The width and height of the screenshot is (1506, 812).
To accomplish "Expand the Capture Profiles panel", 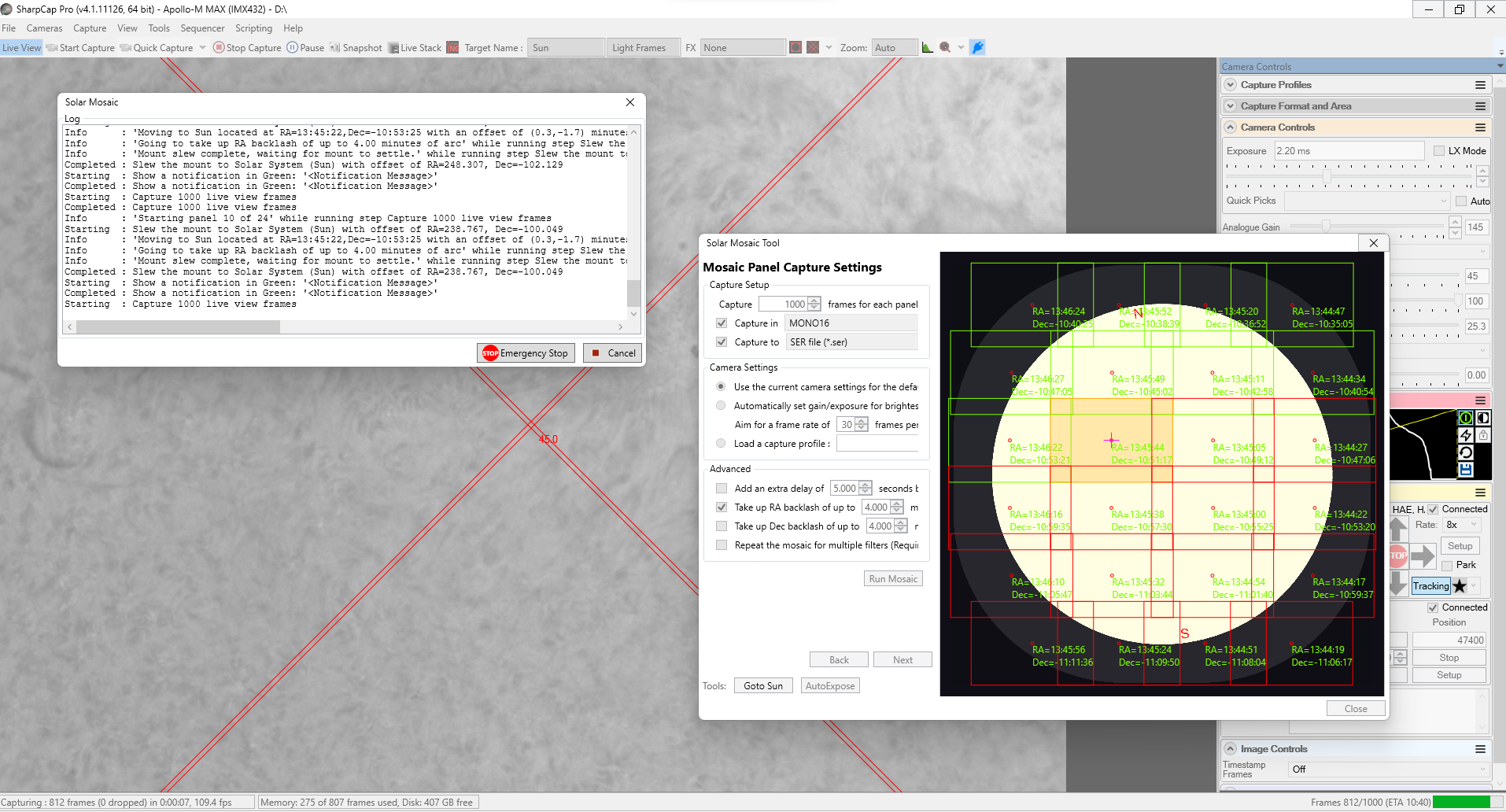I will click(x=1231, y=85).
